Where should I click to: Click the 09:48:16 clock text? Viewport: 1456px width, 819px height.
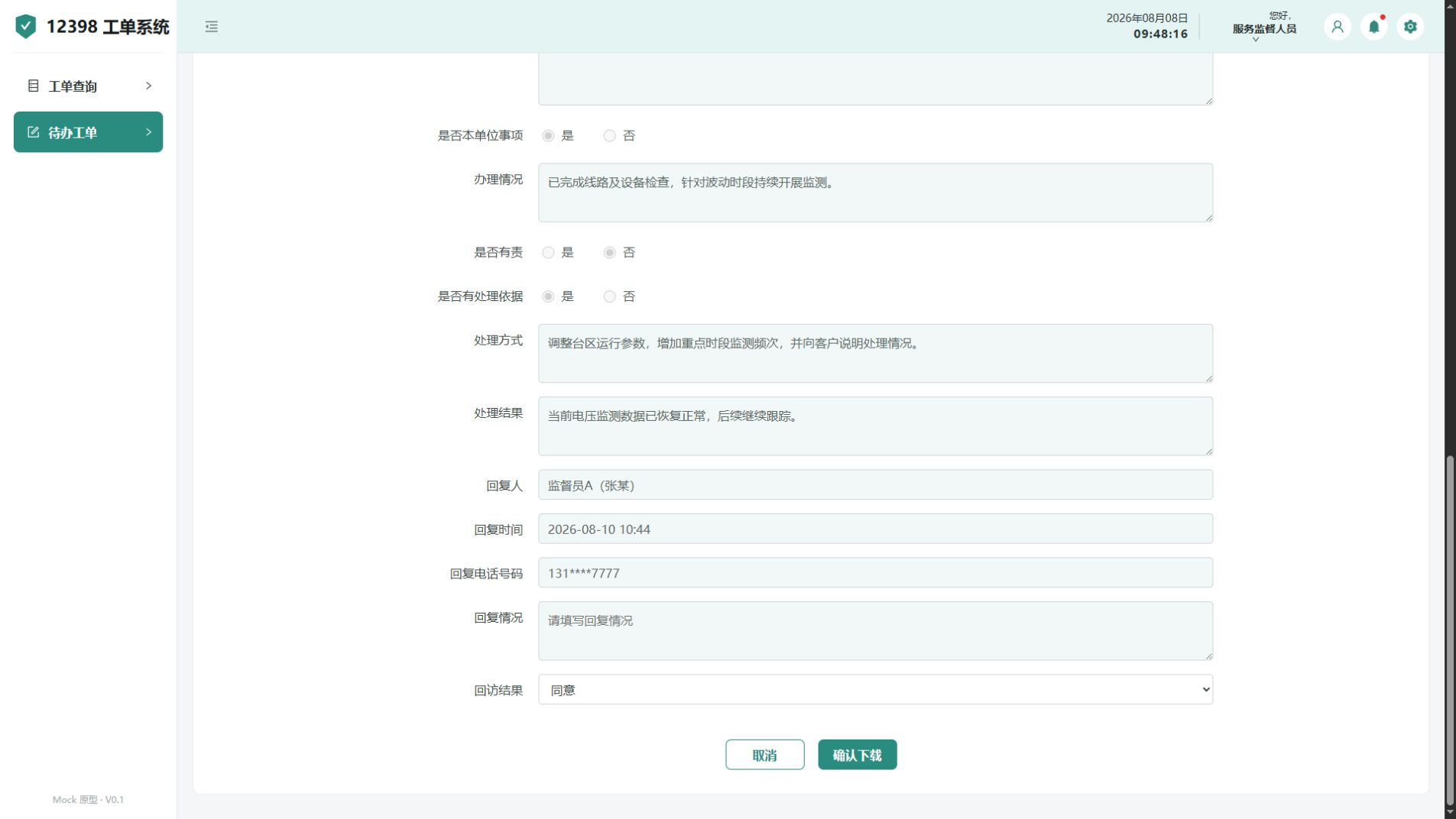coord(1160,34)
